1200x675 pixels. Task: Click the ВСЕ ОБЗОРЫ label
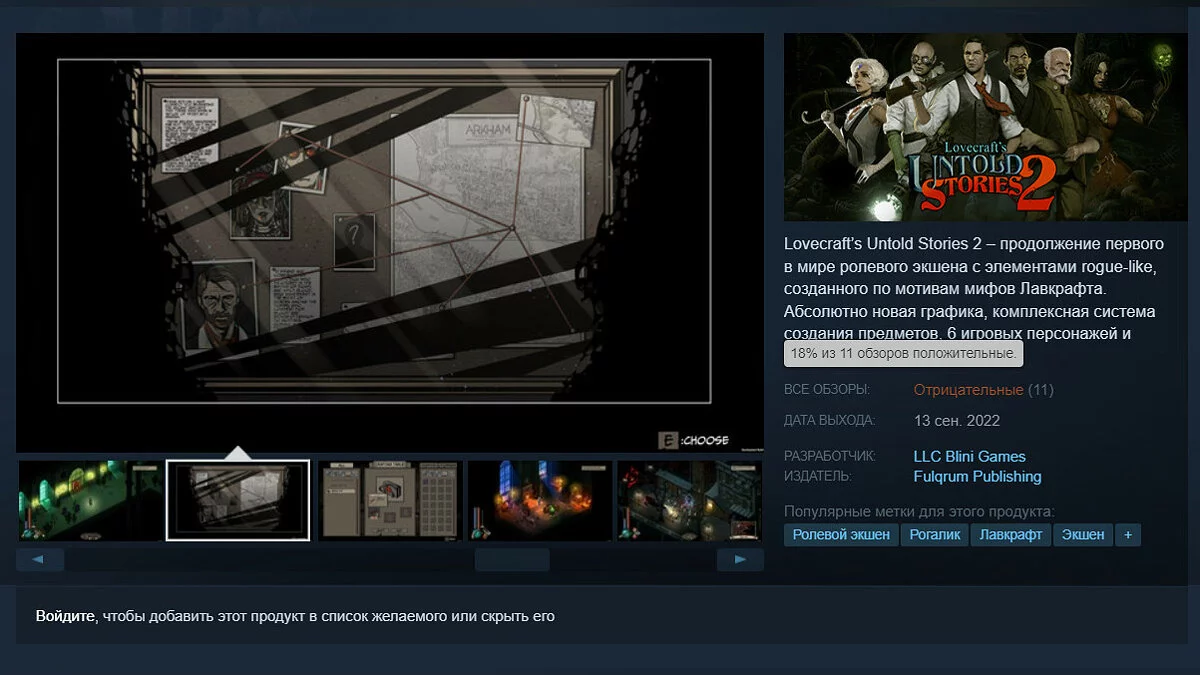pos(827,390)
